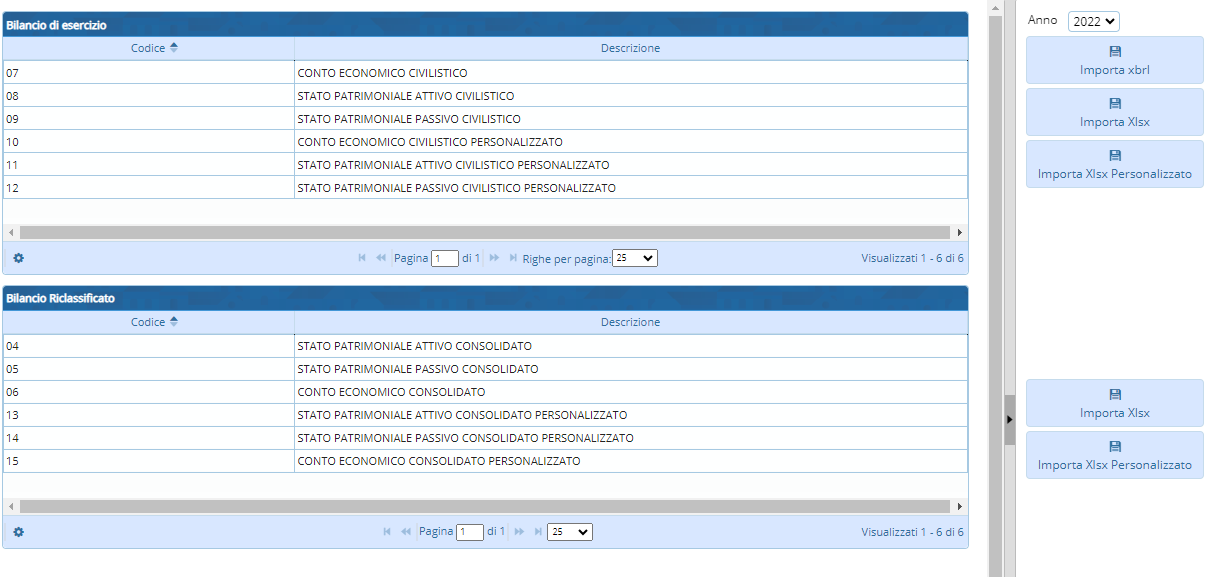Sort Bilancio di esercizio by Codice arrows
The image size is (1213, 577).
click(x=174, y=48)
